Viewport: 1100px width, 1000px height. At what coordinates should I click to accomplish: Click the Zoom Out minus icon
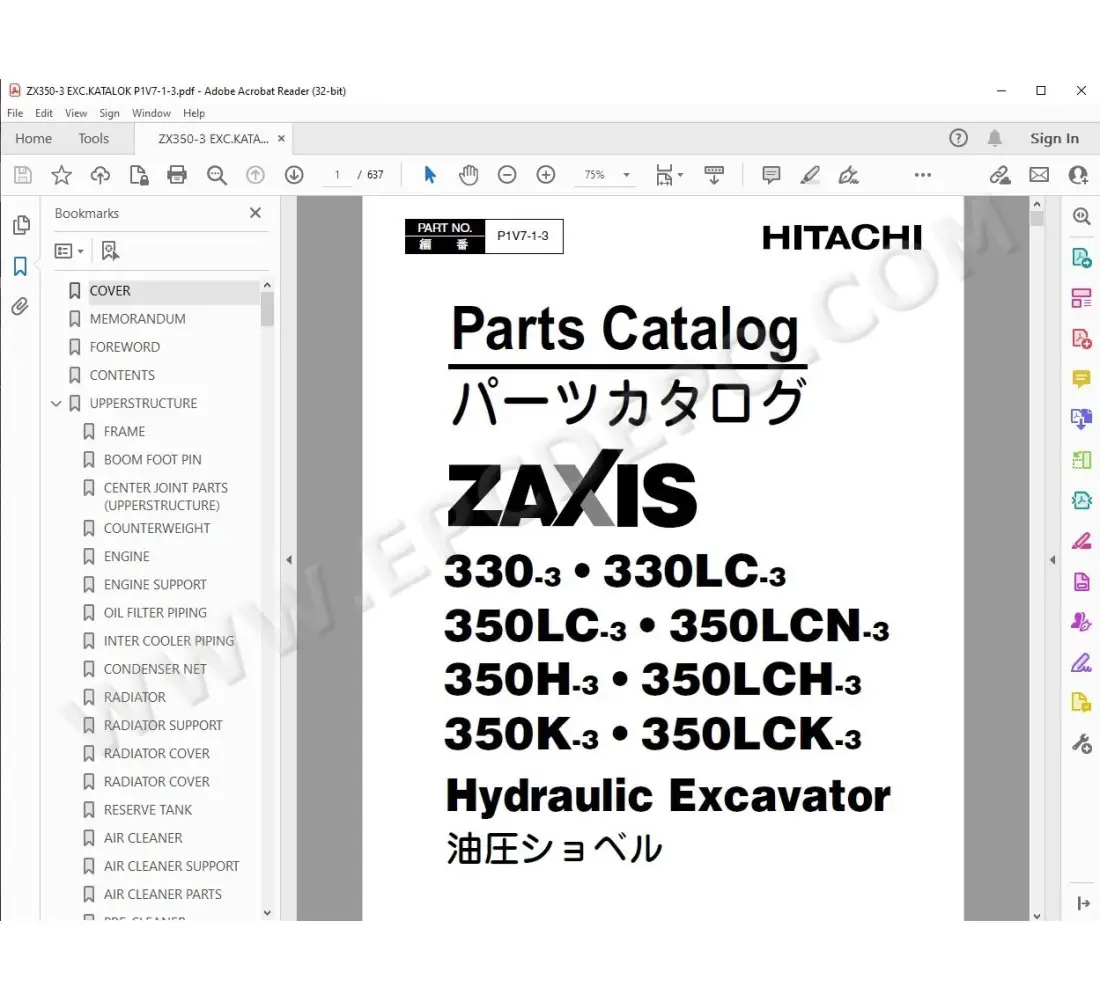click(x=507, y=175)
